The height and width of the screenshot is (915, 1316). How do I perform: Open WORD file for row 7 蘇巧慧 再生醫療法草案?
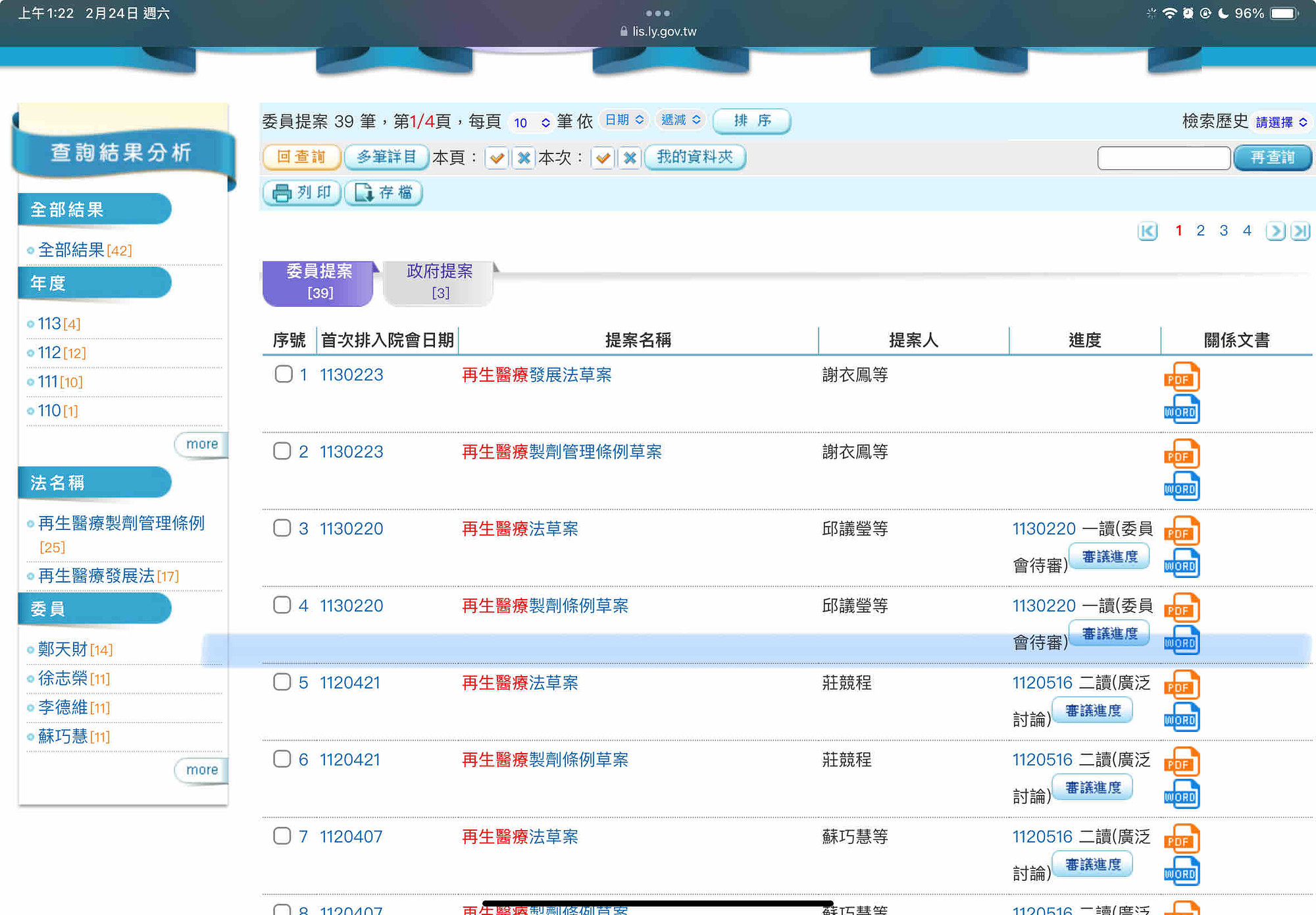(x=1182, y=872)
